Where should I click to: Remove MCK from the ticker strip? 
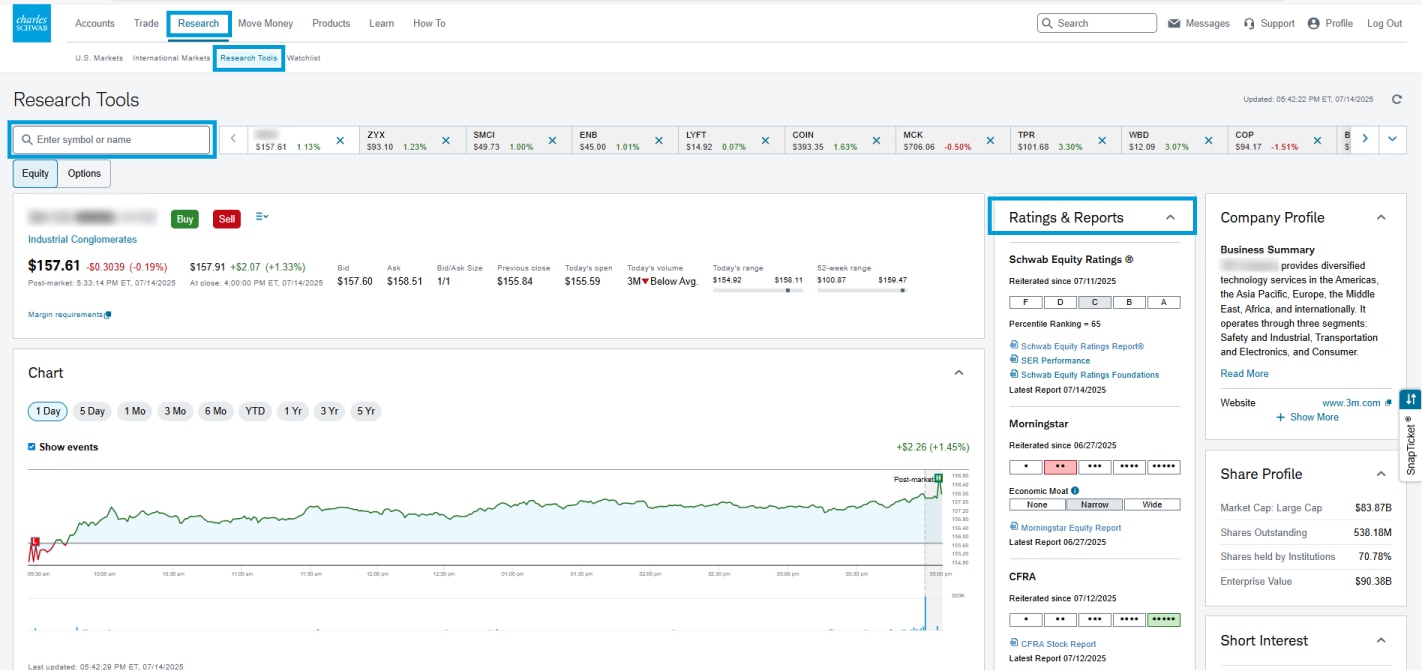[x=991, y=141]
